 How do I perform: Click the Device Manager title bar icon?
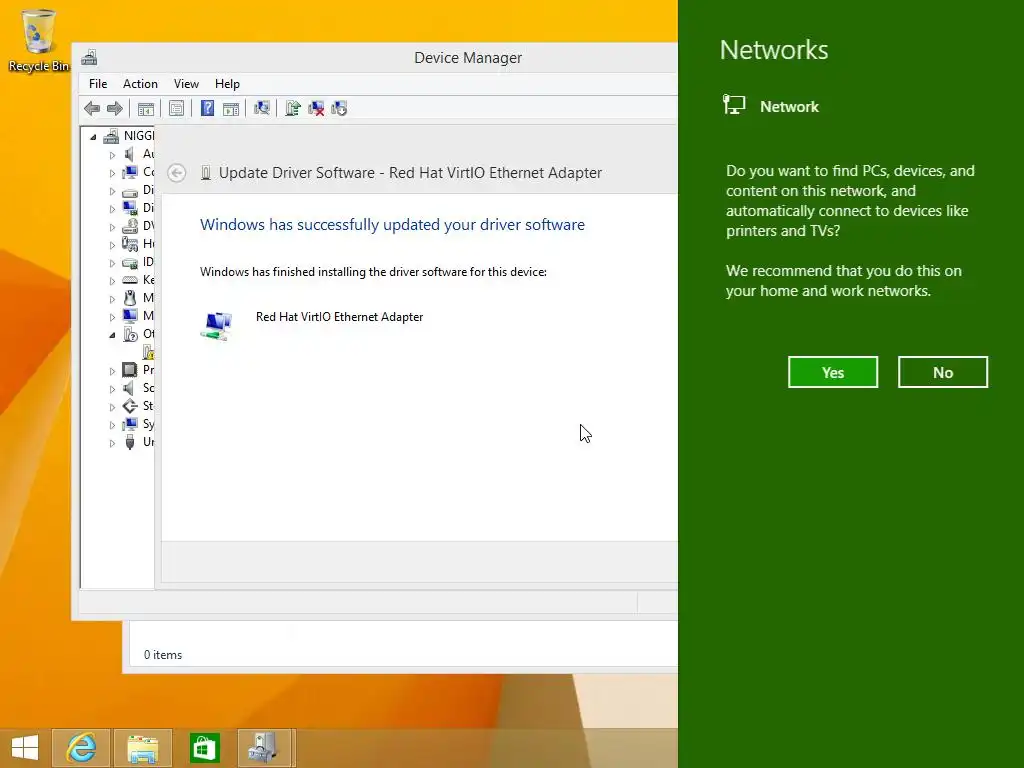89,57
